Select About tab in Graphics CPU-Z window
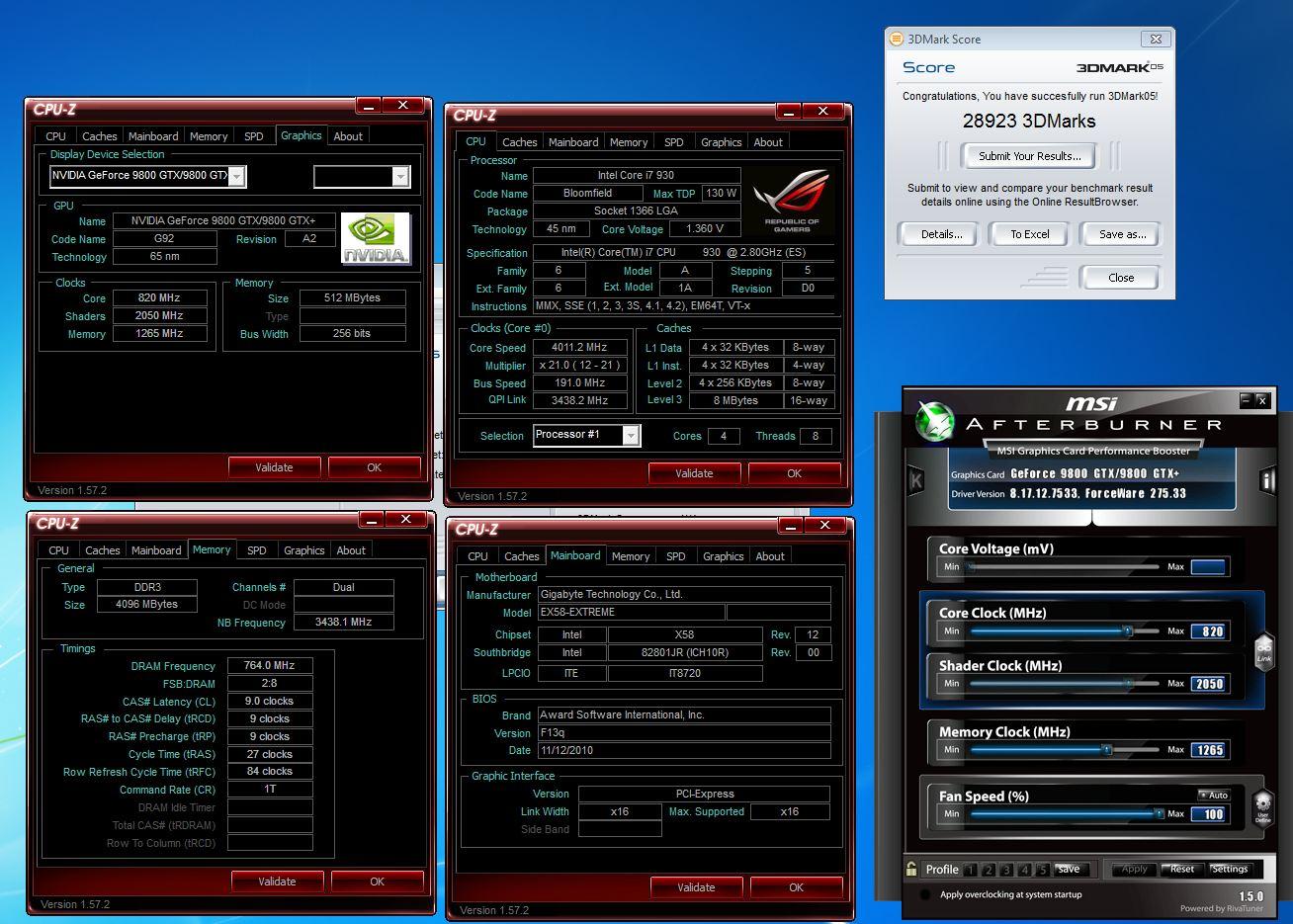Image resolution: width=1293 pixels, height=924 pixels. [348, 136]
